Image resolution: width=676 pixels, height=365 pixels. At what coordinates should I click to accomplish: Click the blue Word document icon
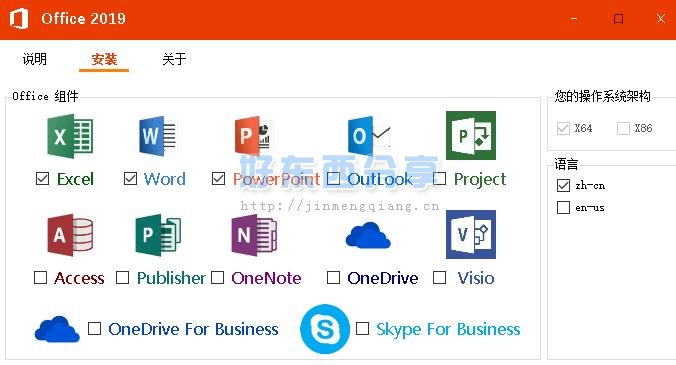click(x=158, y=136)
